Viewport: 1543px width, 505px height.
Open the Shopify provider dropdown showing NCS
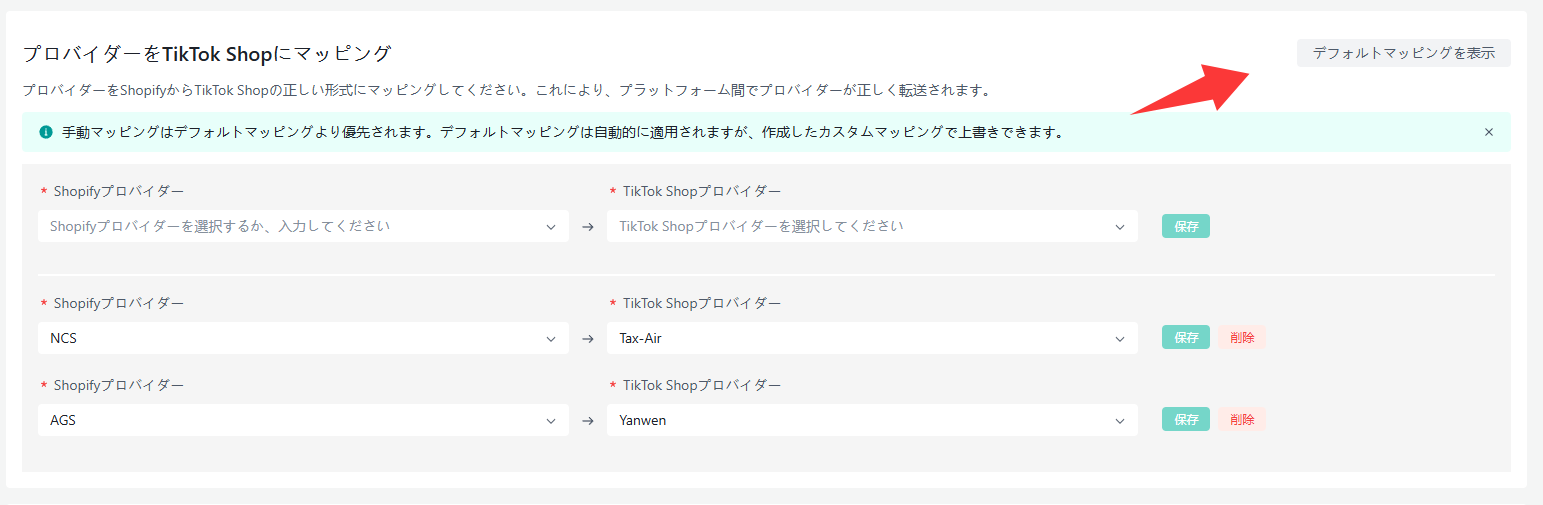(290, 338)
